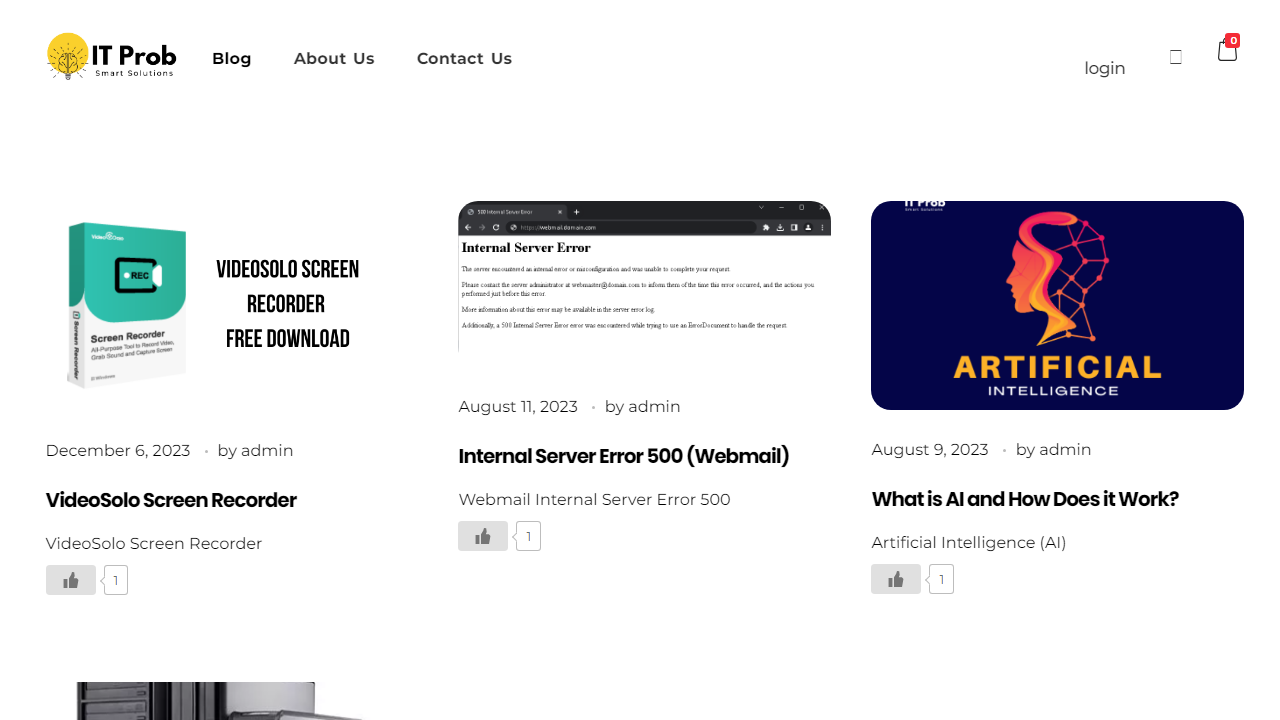Image resolution: width=1280 pixels, height=720 pixels.
Task: Click the IT Prob logo
Action: pos(112,57)
